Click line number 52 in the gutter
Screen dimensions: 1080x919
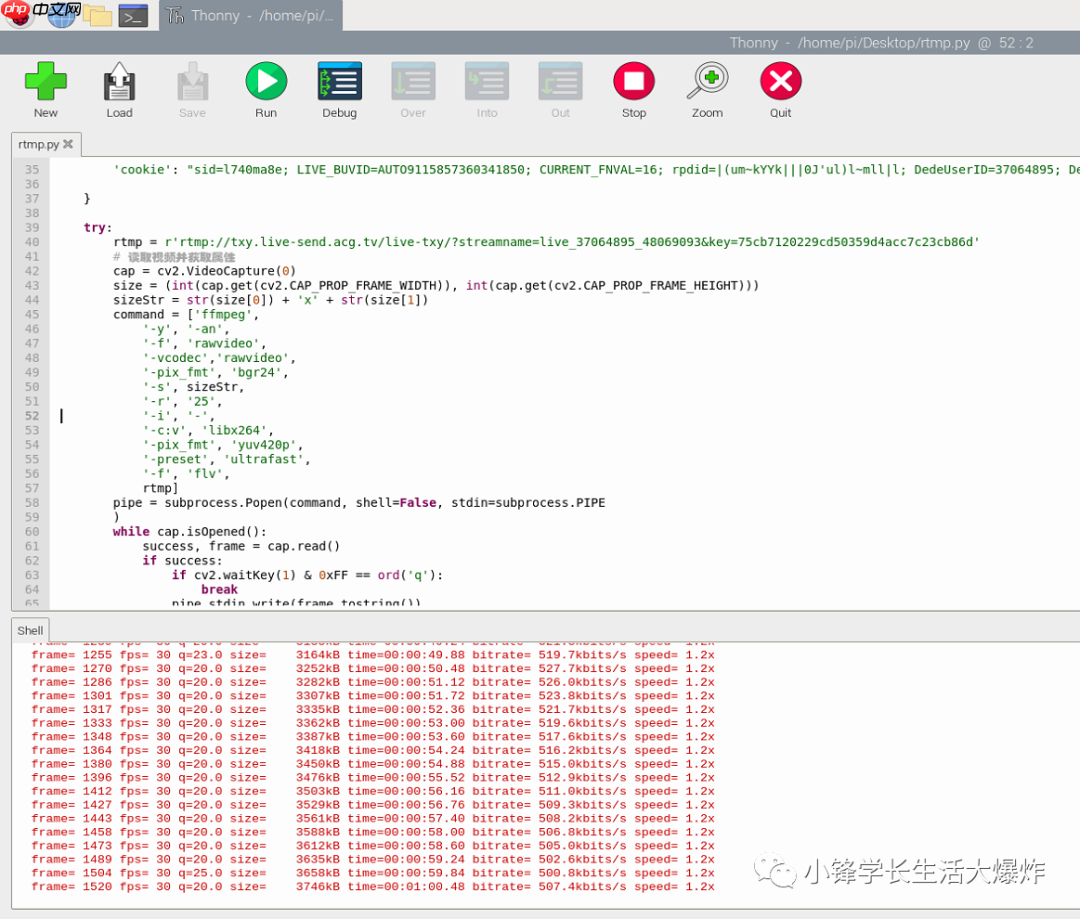click(x=31, y=416)
